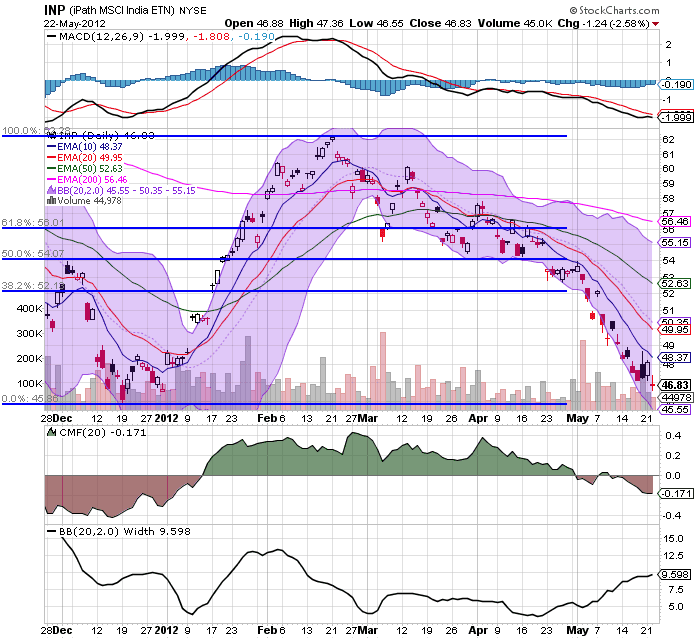This screenshot has width=700, height=639.
Task: Click the 22-May-2012 chart date
Action: (75, 23)
